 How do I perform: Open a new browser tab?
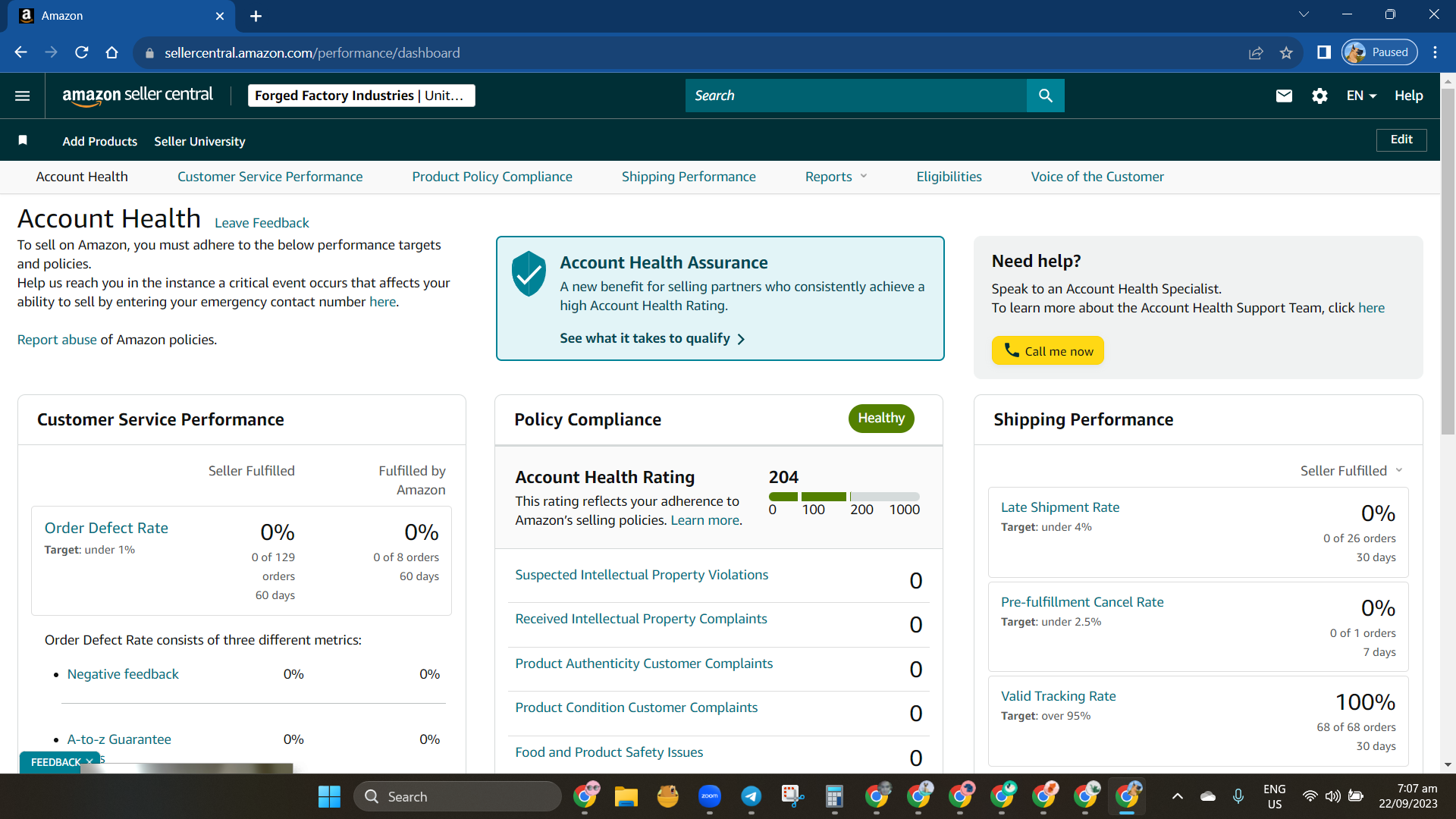click(x=256, y=16)
